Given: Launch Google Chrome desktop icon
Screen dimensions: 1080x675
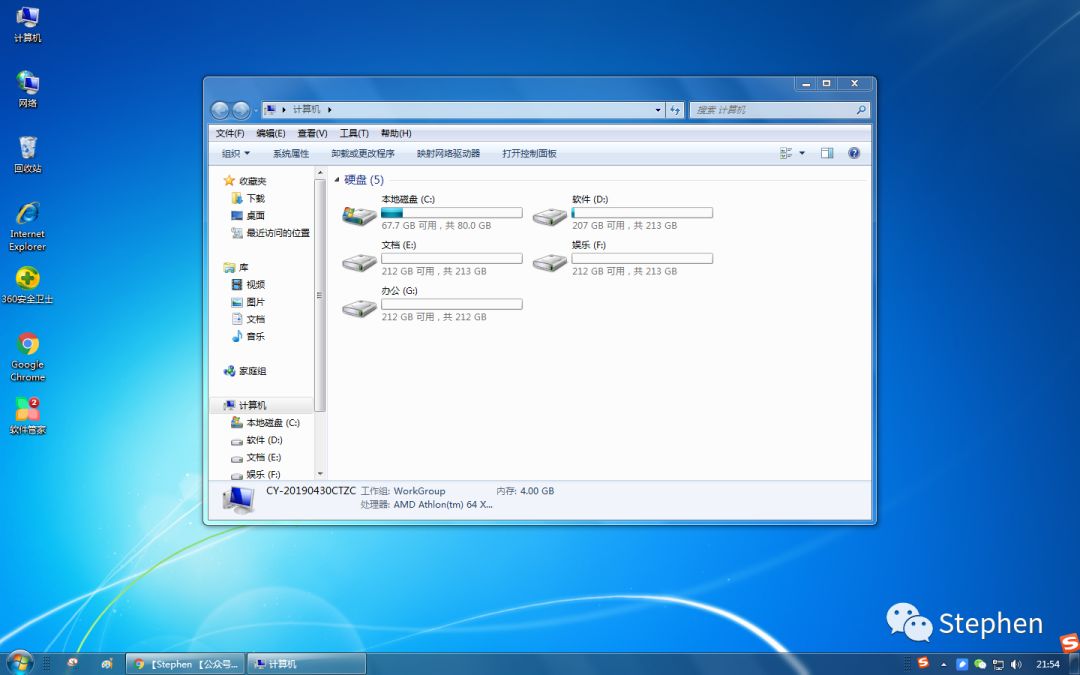Looking at the screenshot, I should [x=28, y=357].
